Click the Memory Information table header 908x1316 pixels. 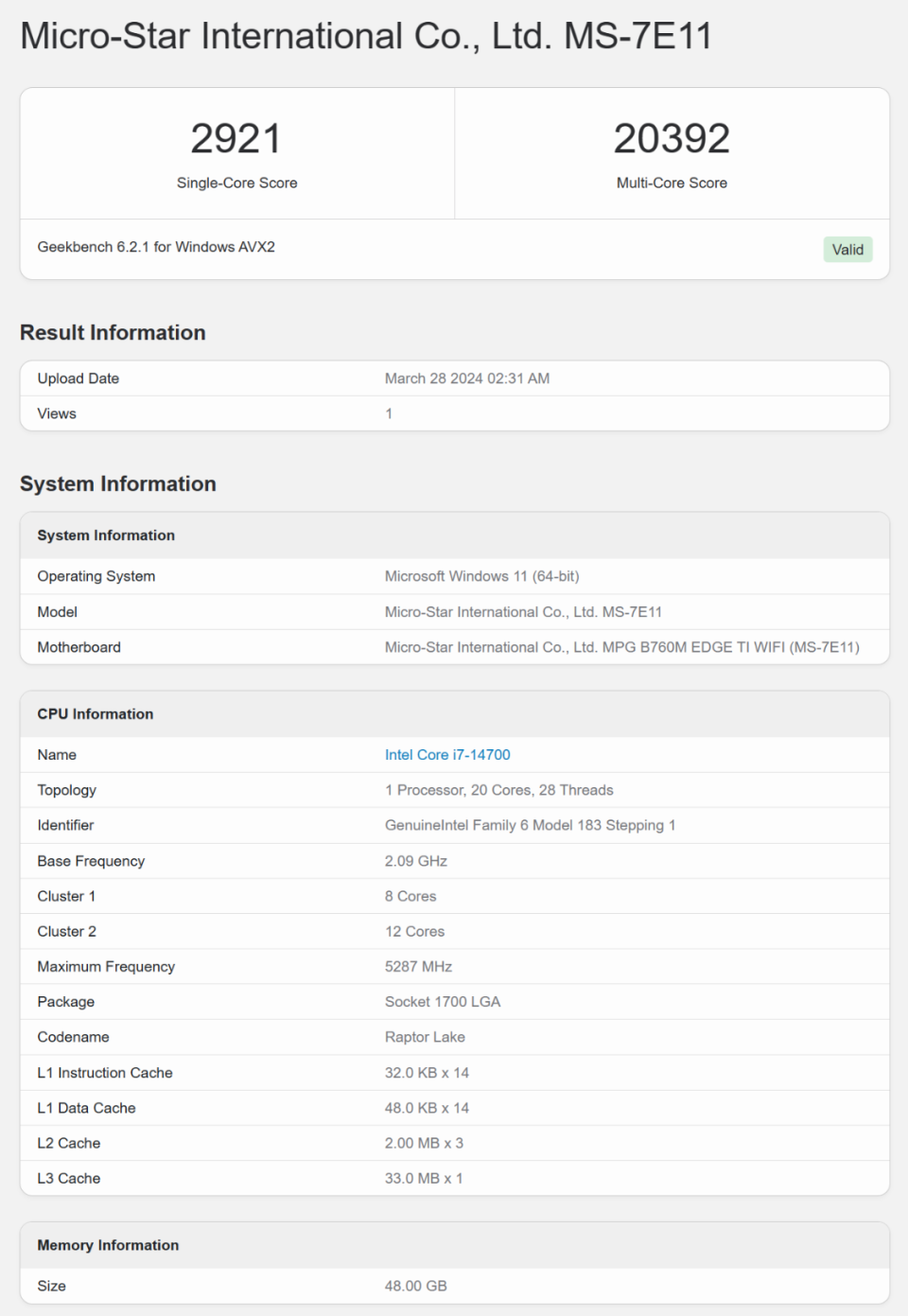tap(108, 1245)
